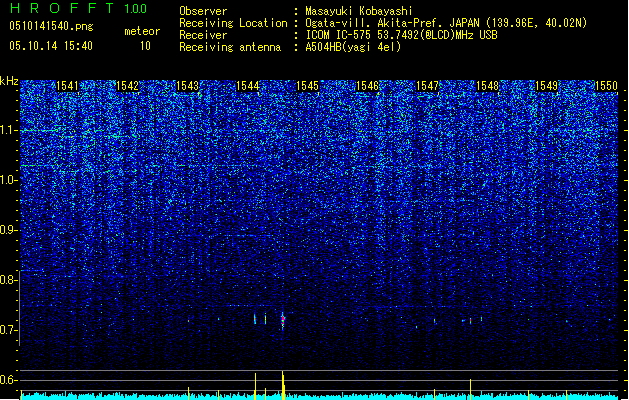Image resolution: width=629 pixels, height=400 pixels.
Task: Select the Ogata-vill. Akita-Pref. JAPAN location text
Action: click(x=446, y=23)
